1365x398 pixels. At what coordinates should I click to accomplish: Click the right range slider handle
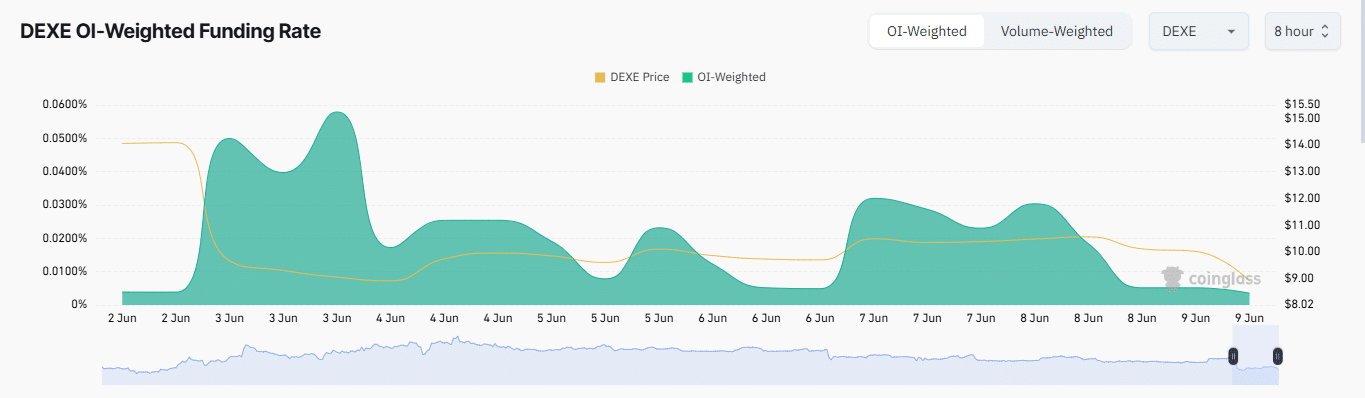click(1277, 355)
